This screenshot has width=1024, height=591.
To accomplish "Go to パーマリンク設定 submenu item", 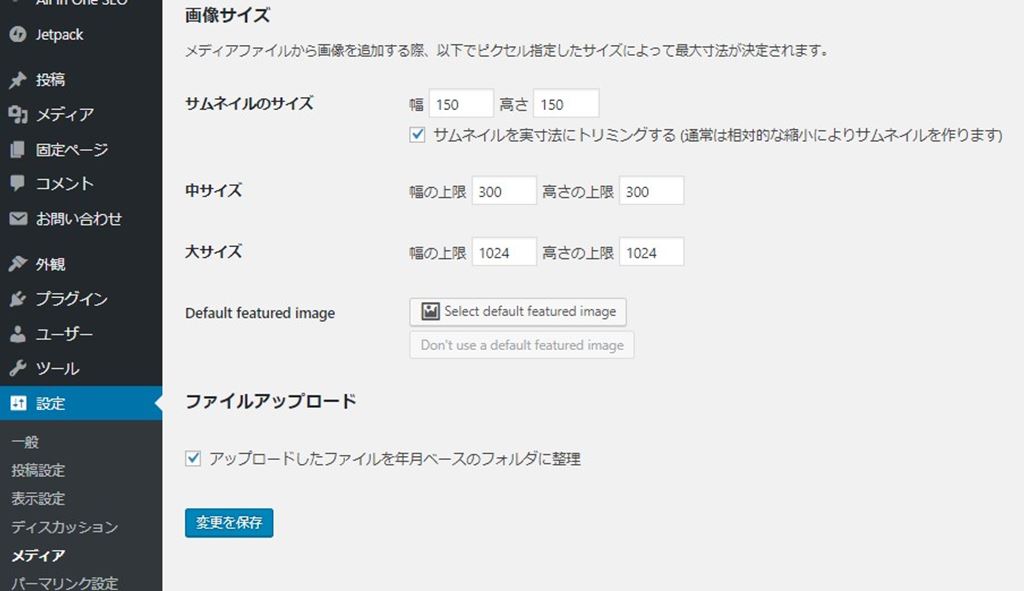I will point(64,583).
